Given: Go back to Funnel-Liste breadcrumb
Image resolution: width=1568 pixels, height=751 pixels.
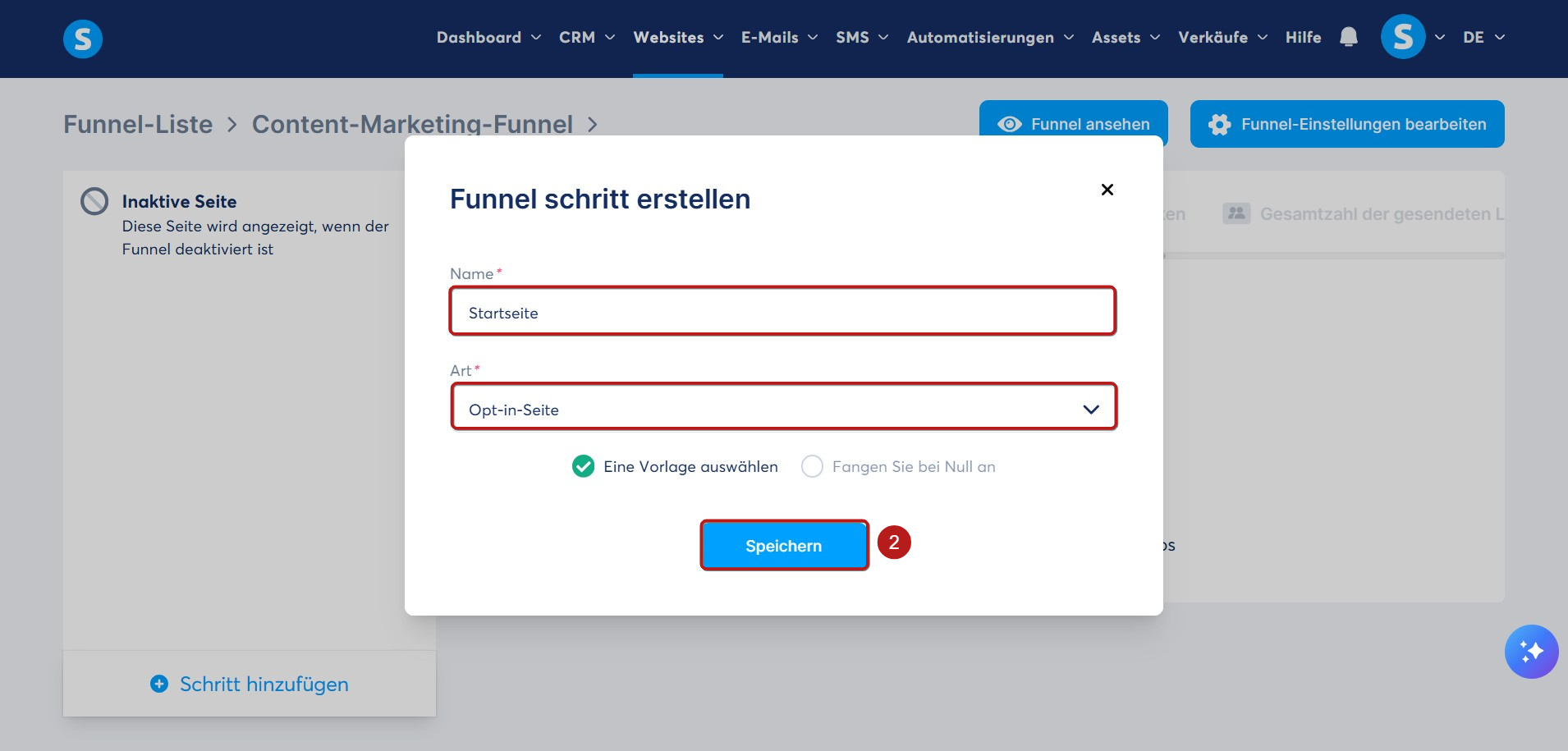Looking at the screenshot, I should (138, 124).
